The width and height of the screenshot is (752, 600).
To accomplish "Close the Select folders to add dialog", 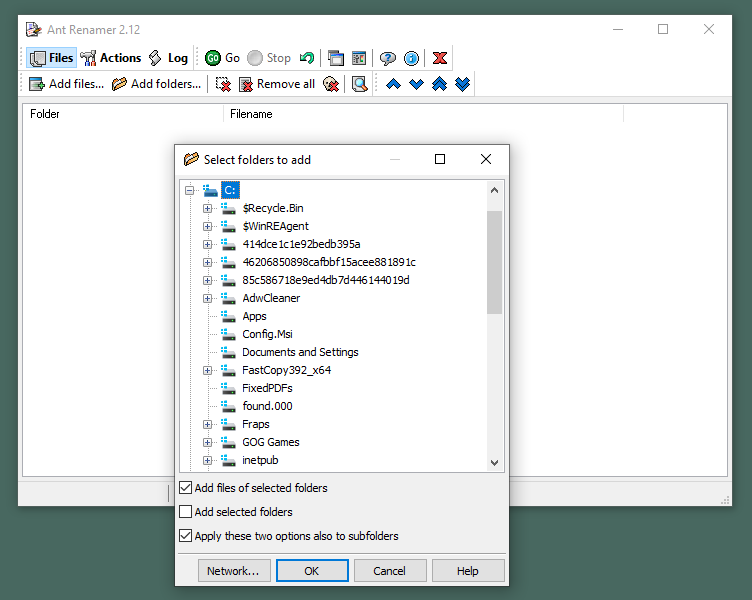I will click(x=486, y=159).
